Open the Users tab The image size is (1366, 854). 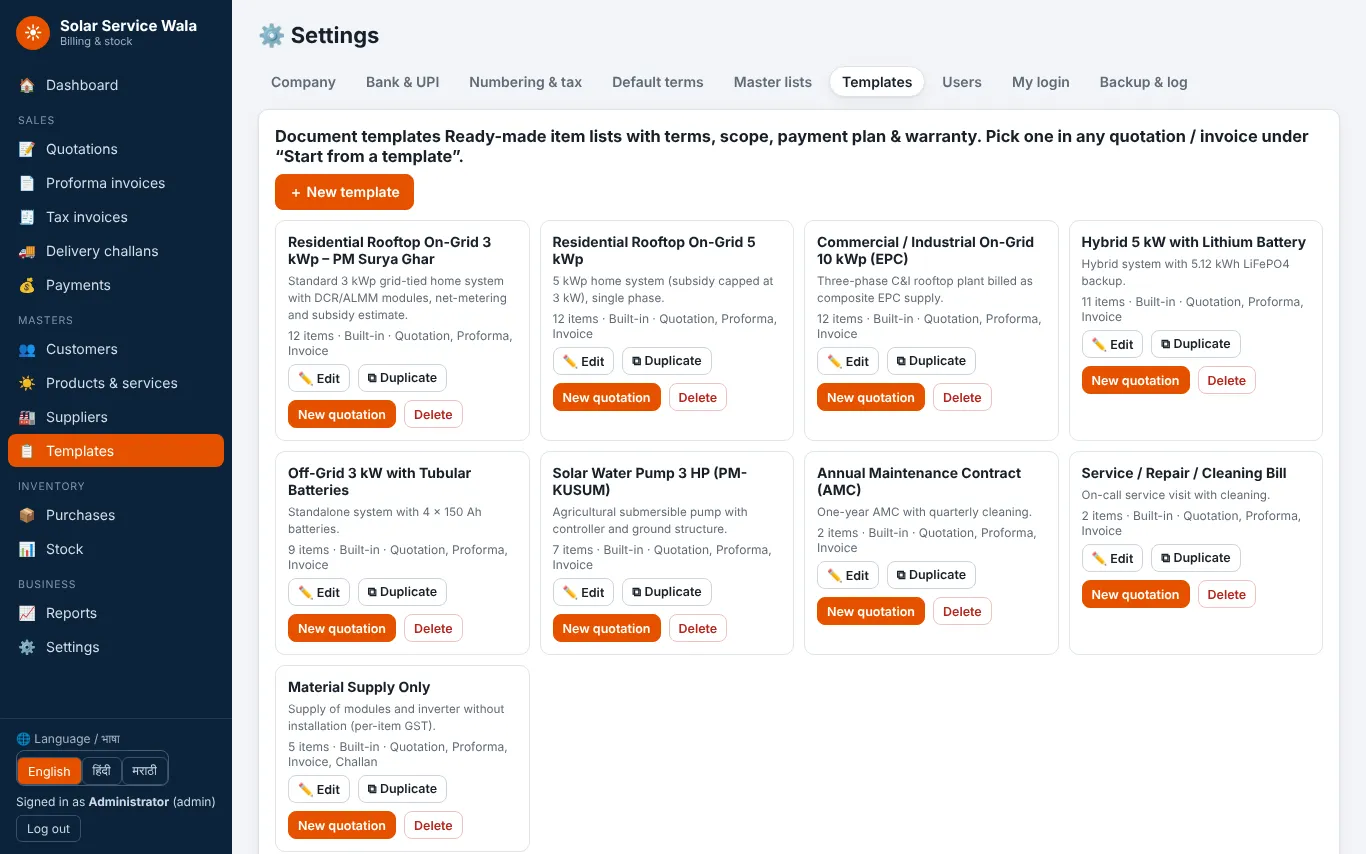(x=961, y=82)
